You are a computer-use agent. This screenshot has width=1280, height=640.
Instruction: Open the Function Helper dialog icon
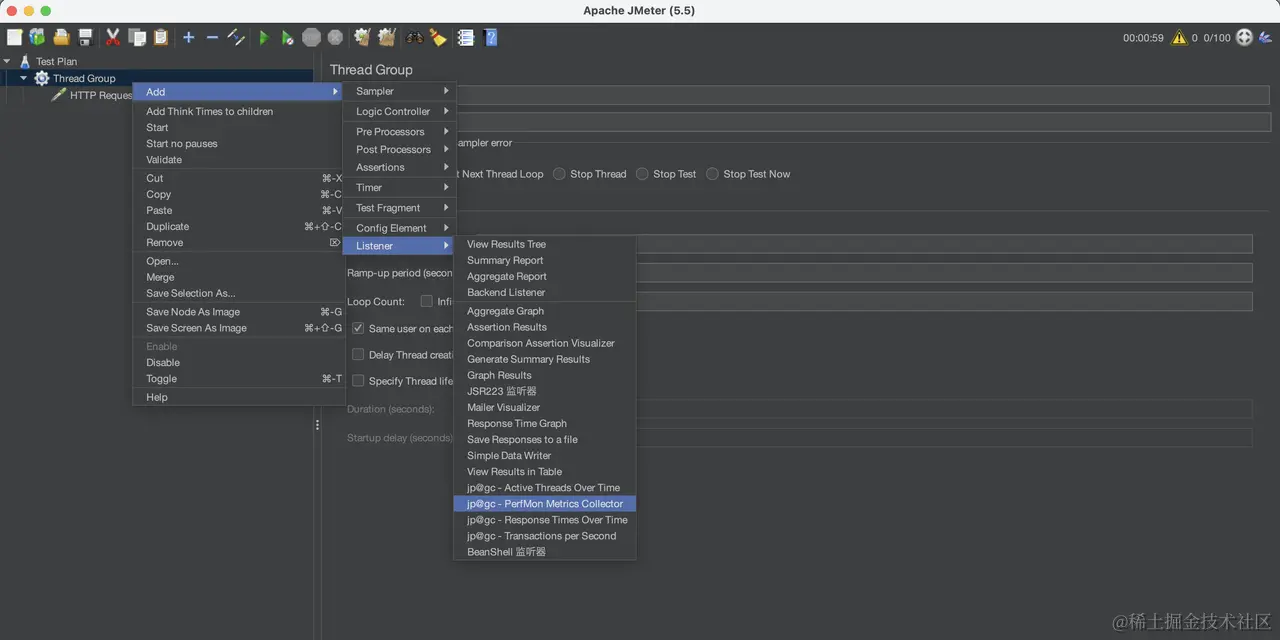465,37
